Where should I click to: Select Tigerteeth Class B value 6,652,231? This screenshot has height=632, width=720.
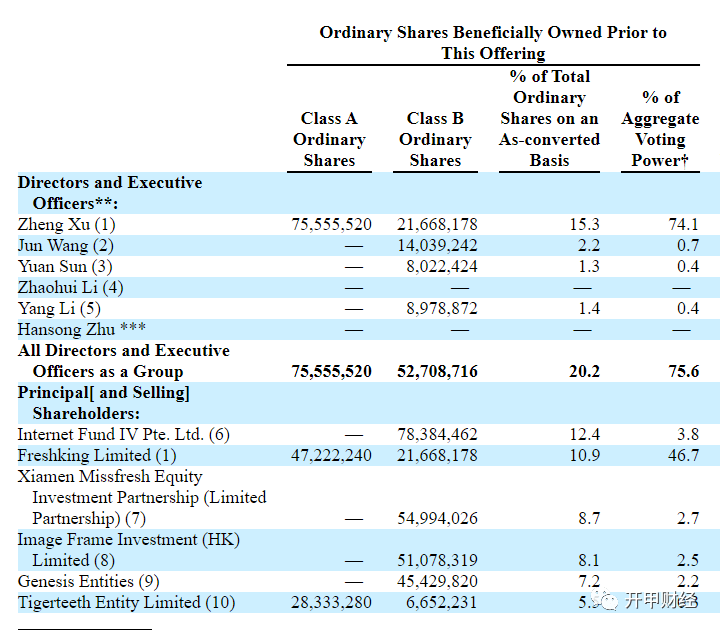(442, 603)
